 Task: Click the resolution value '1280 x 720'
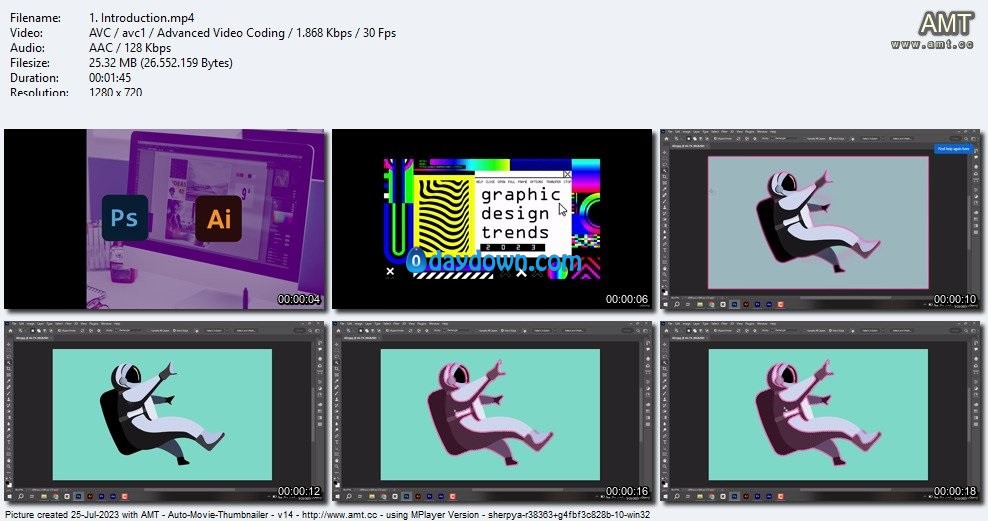115,92
